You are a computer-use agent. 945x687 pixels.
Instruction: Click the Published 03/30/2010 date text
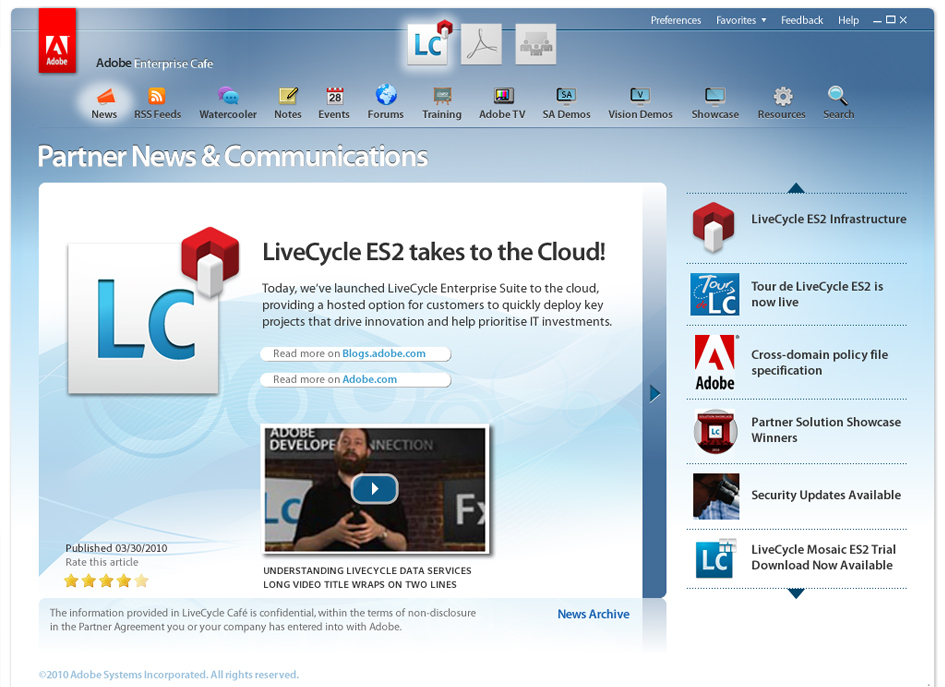click(116, 548)
